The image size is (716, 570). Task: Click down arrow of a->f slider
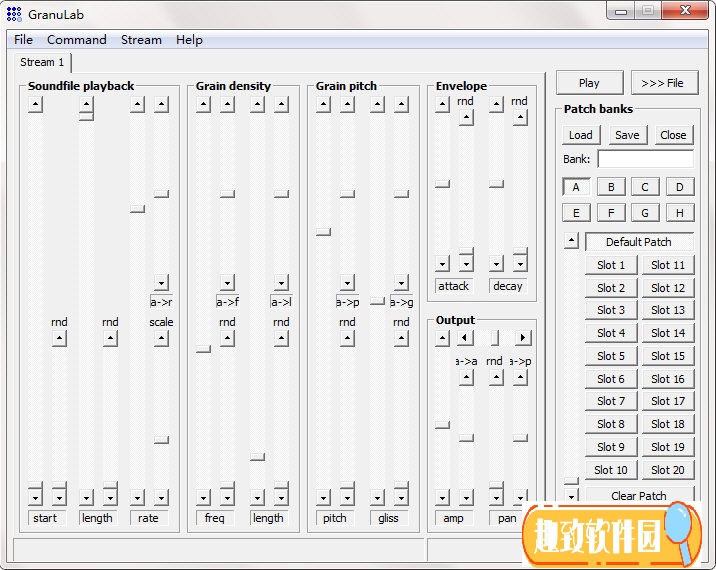point(227,283)
